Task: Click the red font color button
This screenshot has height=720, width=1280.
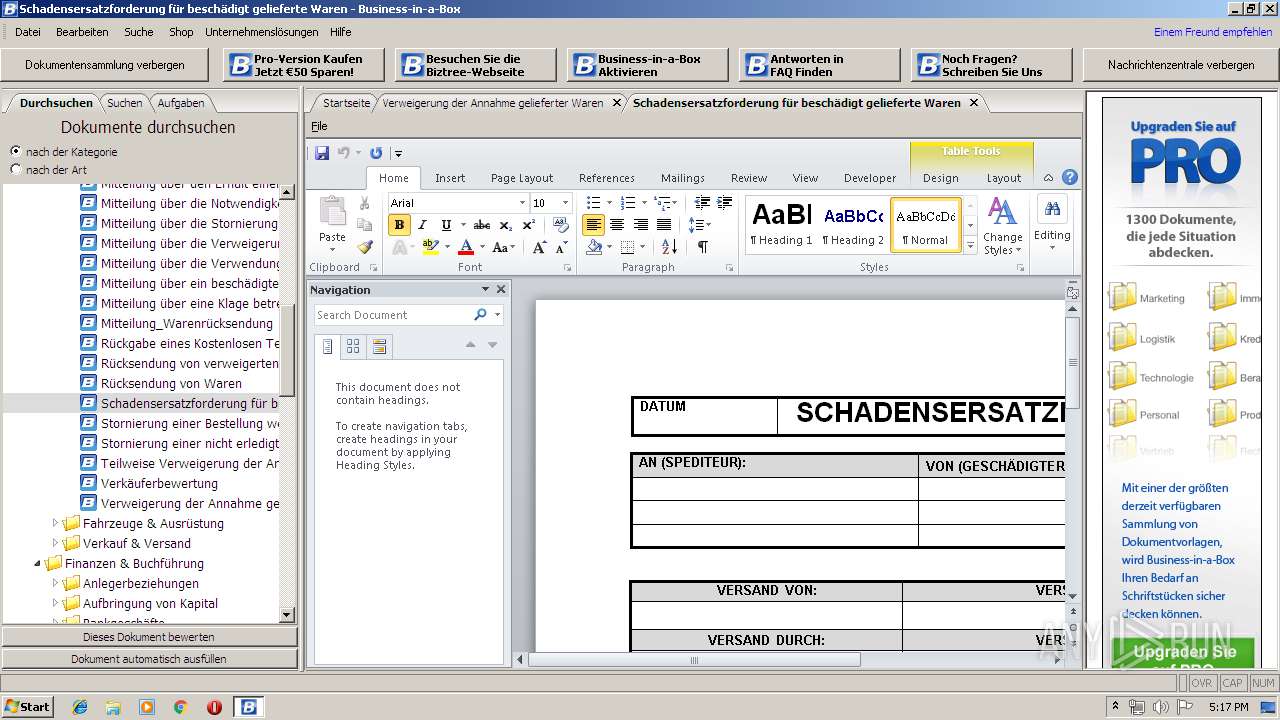Action: [466, 247]
